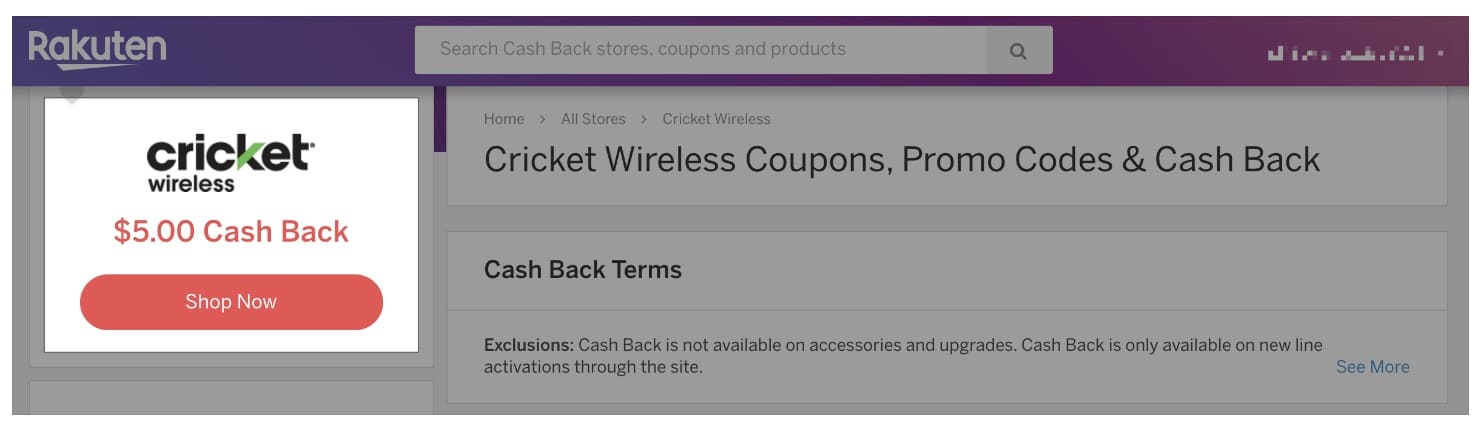
Task: Click the magnifying glass search icon
Action: pos(1018,51)
